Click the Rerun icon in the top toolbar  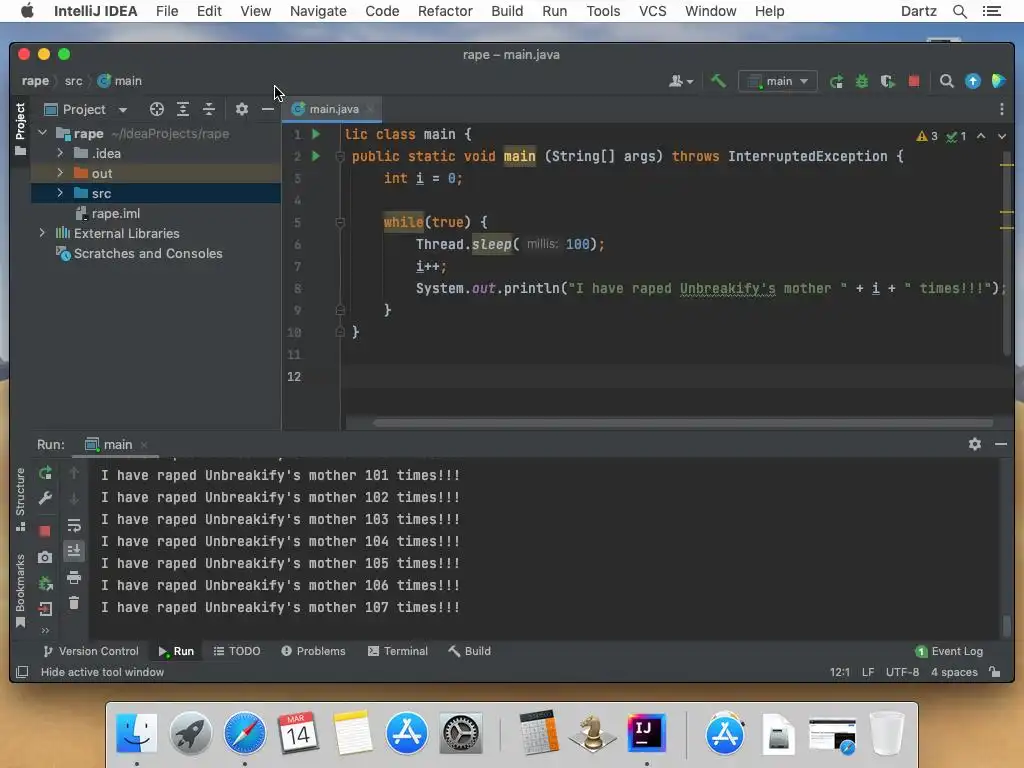tap(836, 81)
